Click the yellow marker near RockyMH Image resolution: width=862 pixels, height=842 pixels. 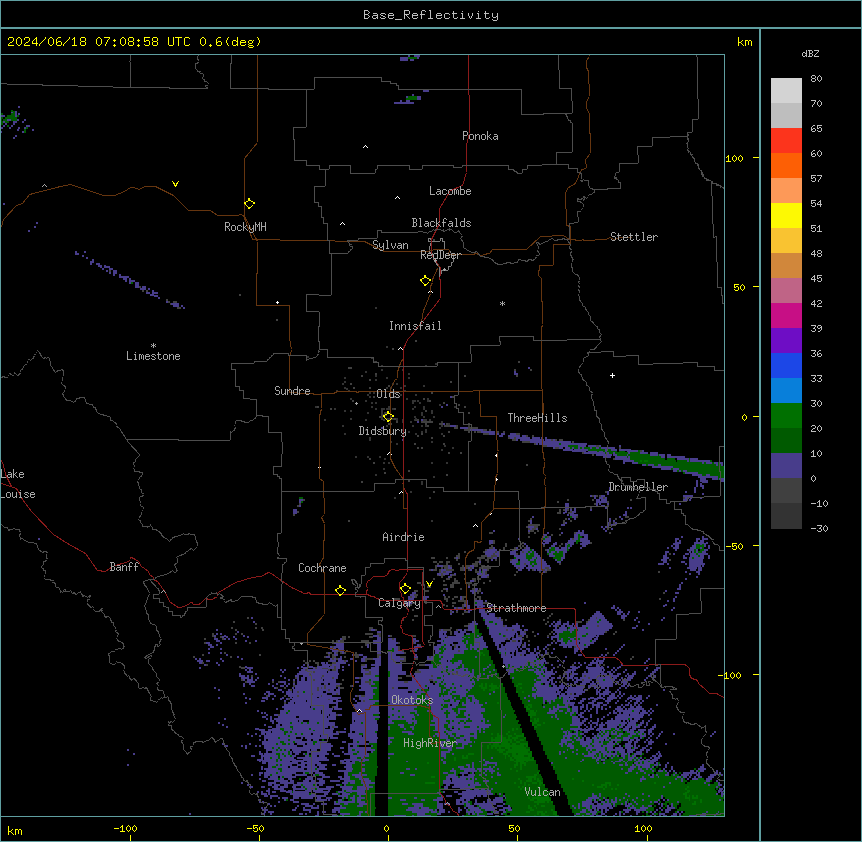(x=249, y=204)
